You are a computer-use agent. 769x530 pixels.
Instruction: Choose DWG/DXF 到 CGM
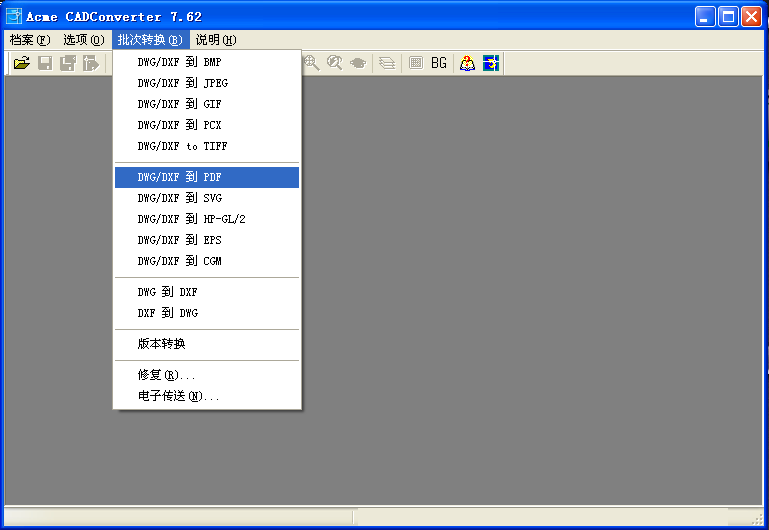pyautogui.click(x=207, y=261)
